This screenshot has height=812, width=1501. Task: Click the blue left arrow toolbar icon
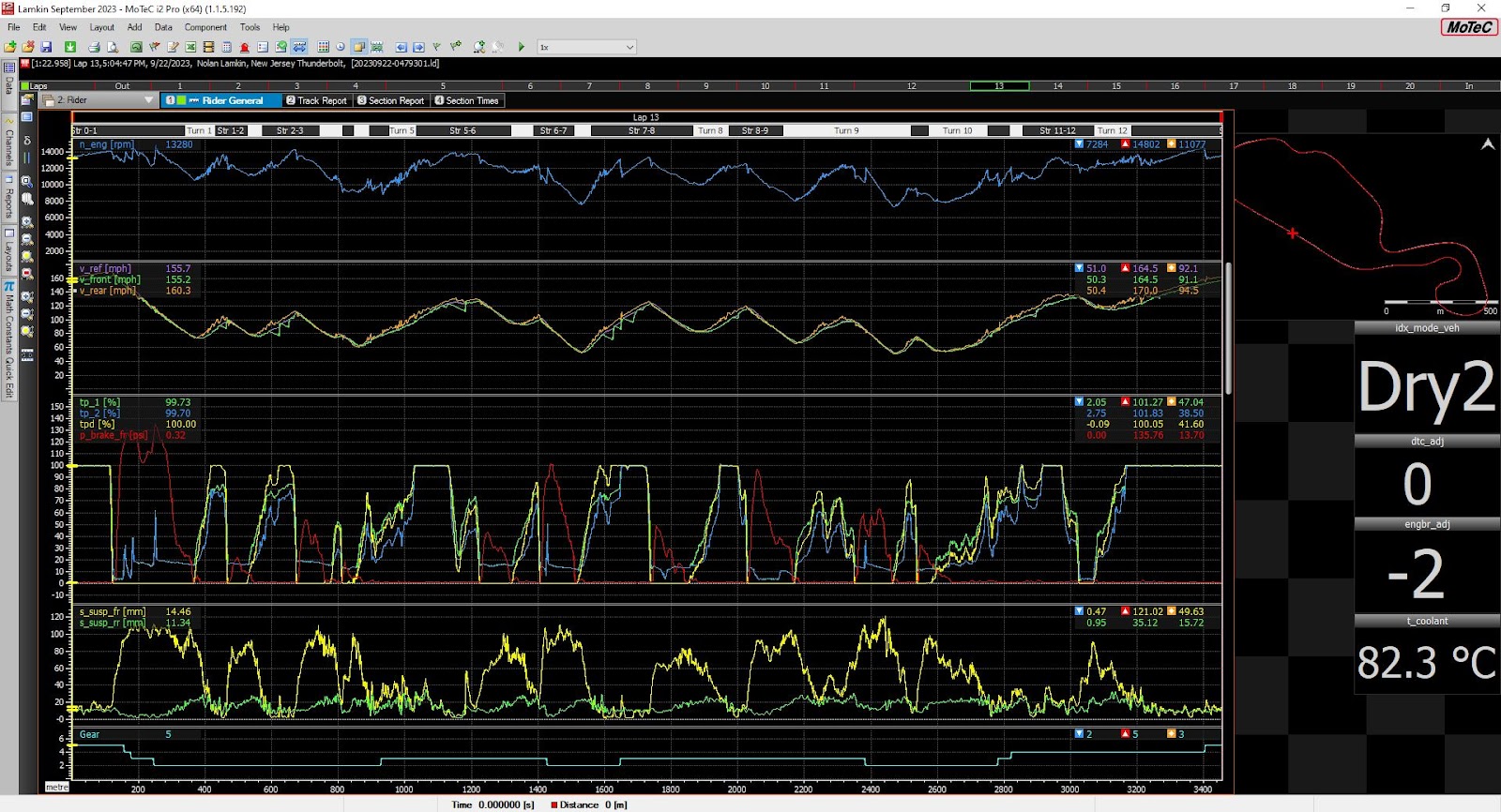(x=401, y=47)
